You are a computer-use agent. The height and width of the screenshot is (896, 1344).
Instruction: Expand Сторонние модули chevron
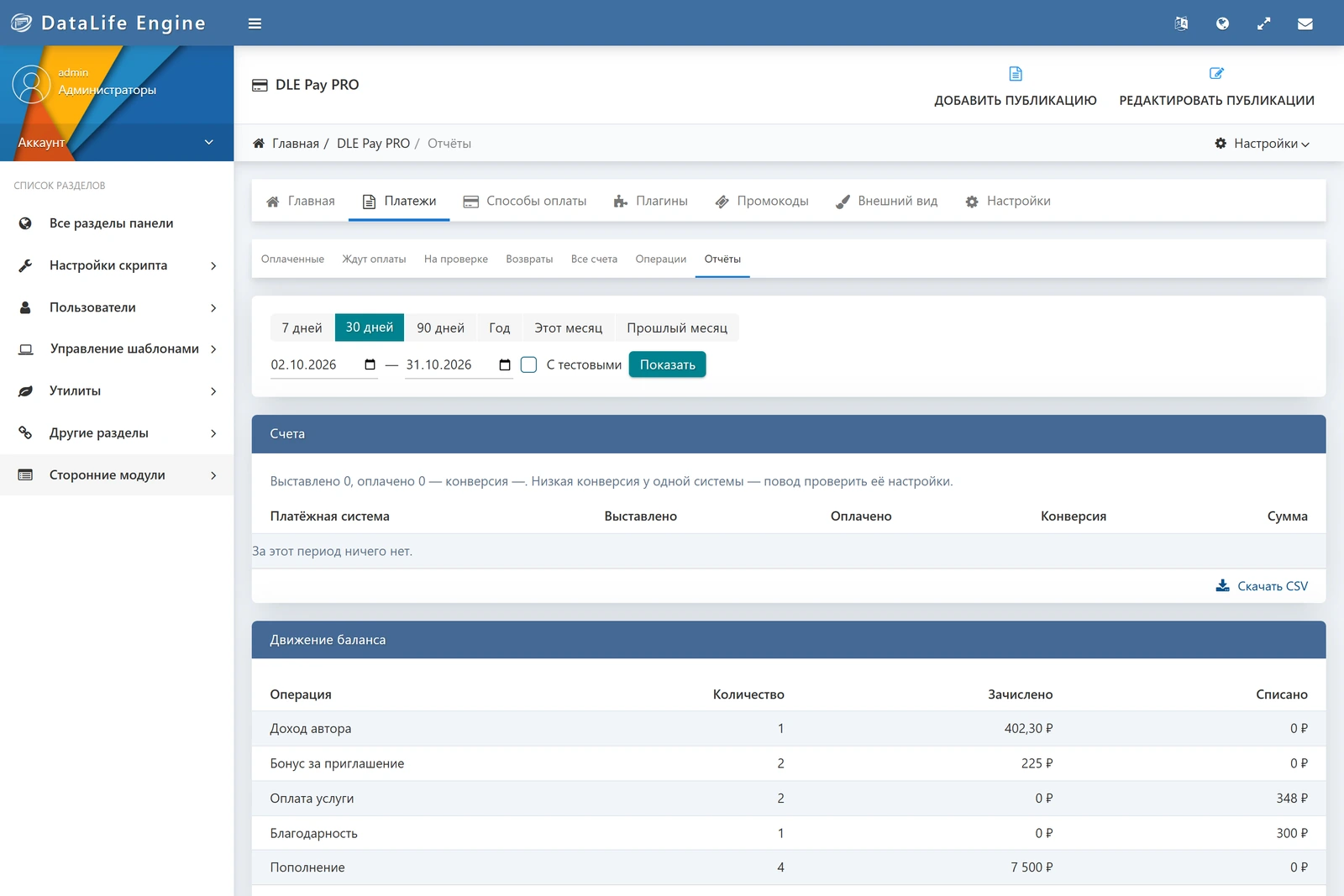tap(213, 475)
